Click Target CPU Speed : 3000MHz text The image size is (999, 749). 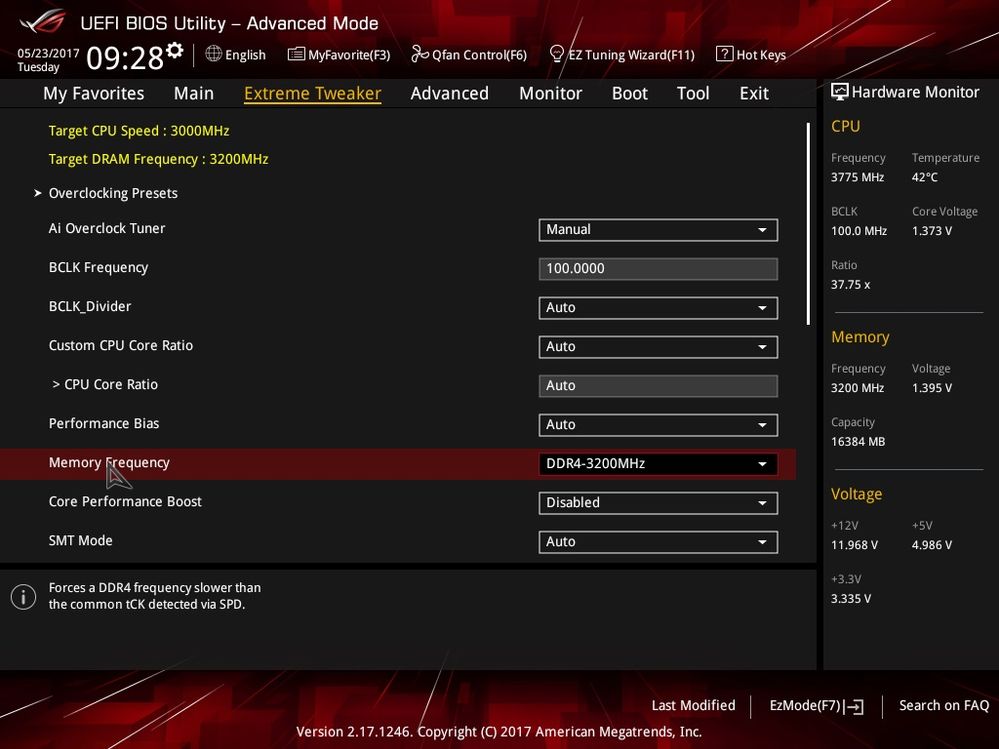pos(139,131)
